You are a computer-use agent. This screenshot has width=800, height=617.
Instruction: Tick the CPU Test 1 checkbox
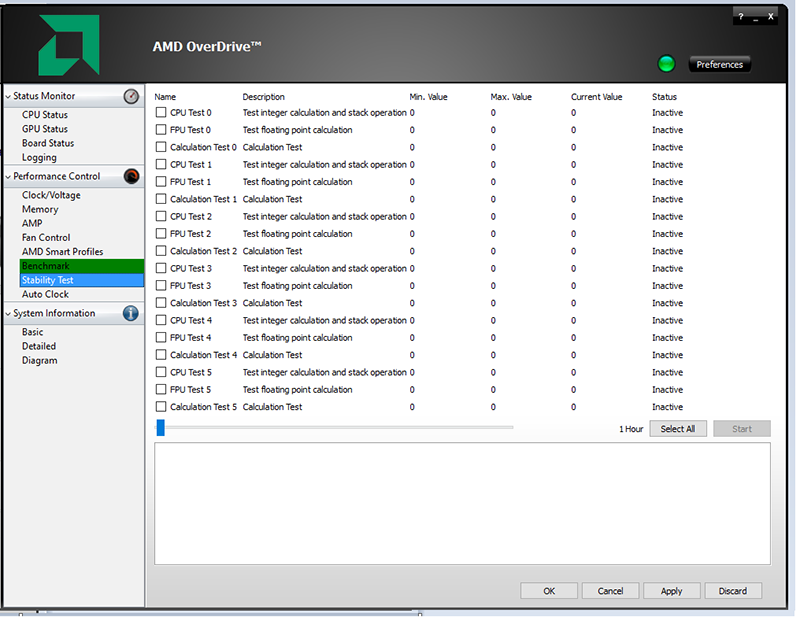click(x=161, y=164)
